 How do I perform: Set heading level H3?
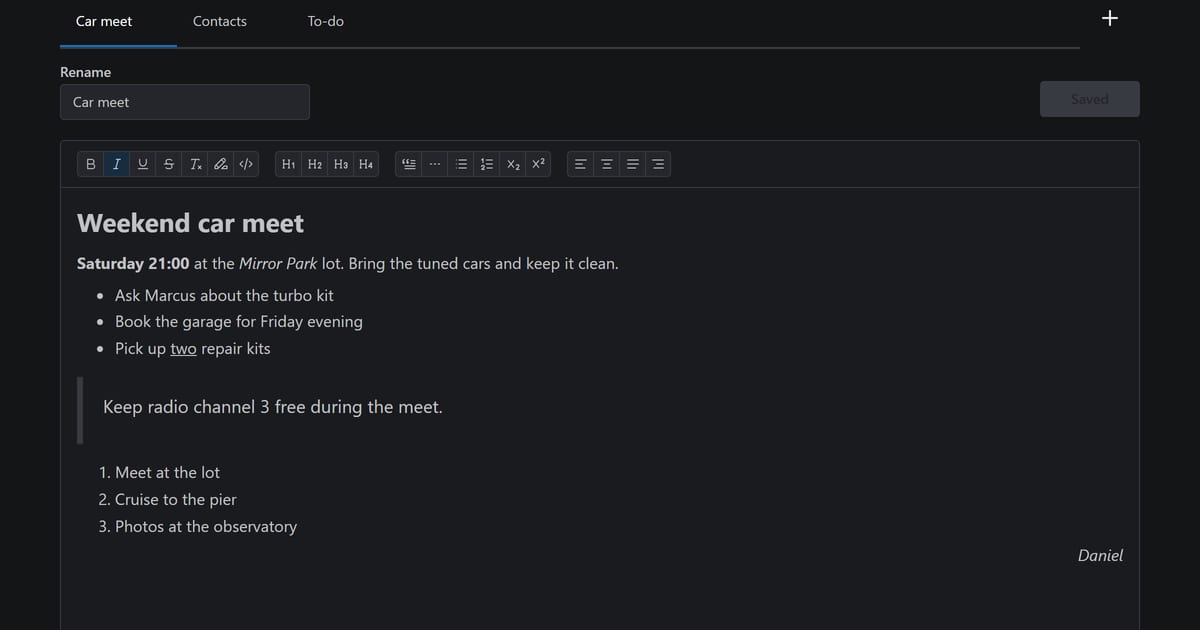pyautogui.click(x=341, y=164)
